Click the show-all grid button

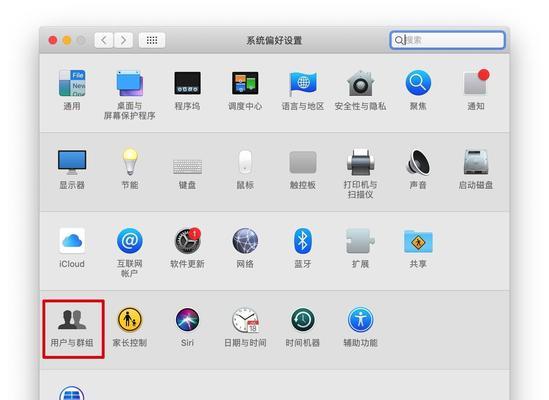pos(152,40)
